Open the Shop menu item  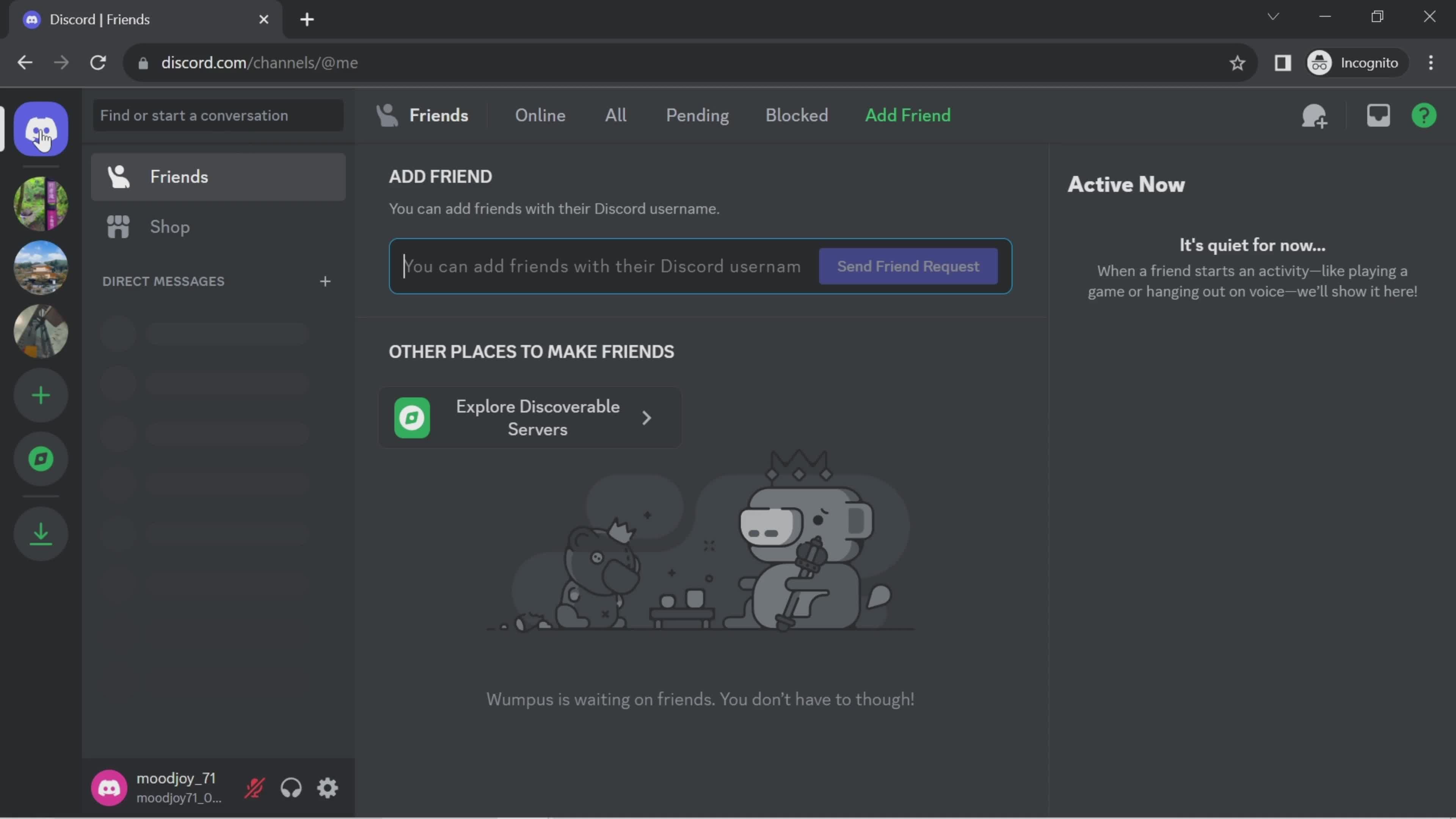pos(170,227)
